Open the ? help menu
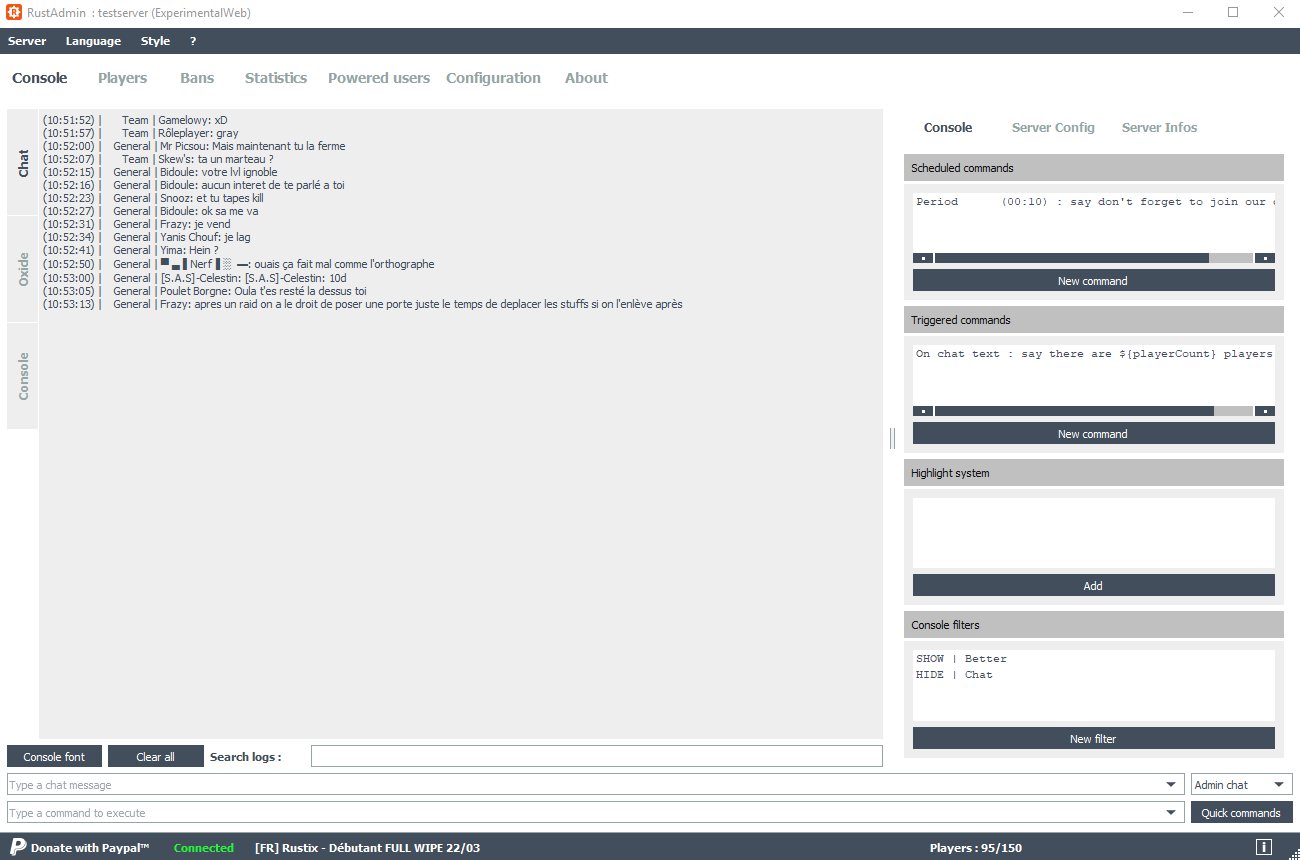The height and width of the screenshot is (860, 1300). point(193,41)
